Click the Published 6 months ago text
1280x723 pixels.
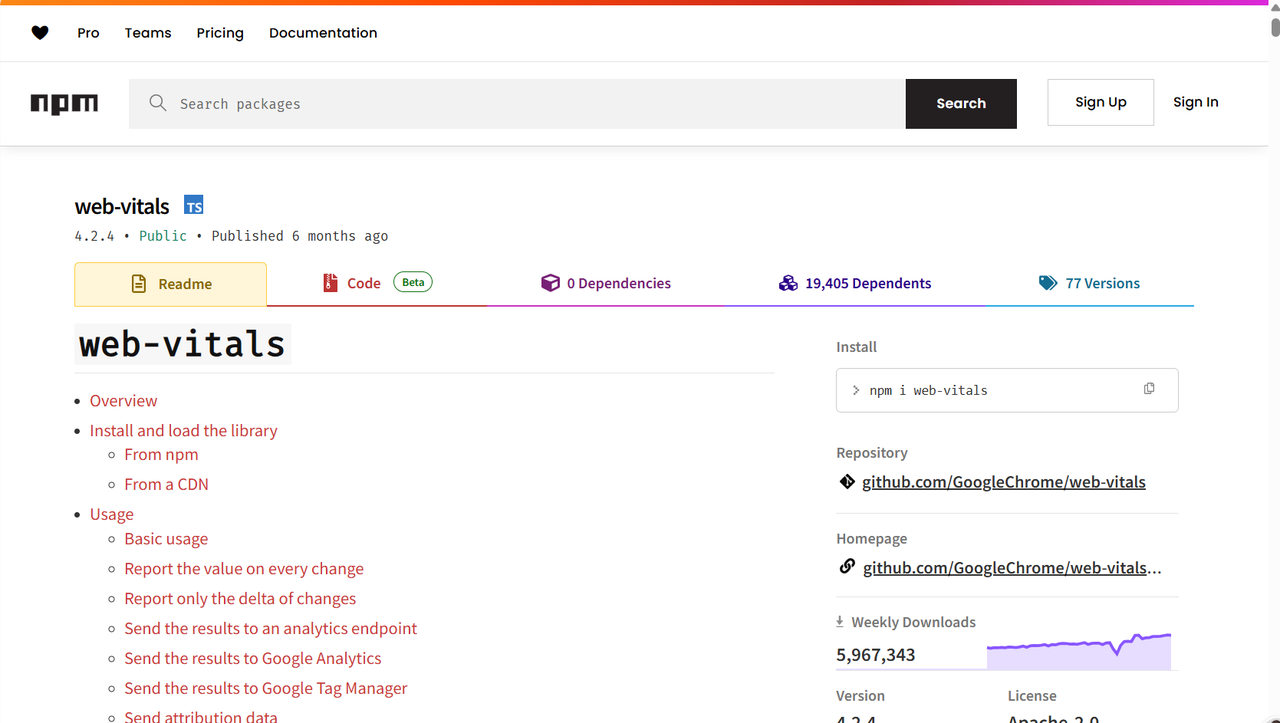[x=300, y=236]
